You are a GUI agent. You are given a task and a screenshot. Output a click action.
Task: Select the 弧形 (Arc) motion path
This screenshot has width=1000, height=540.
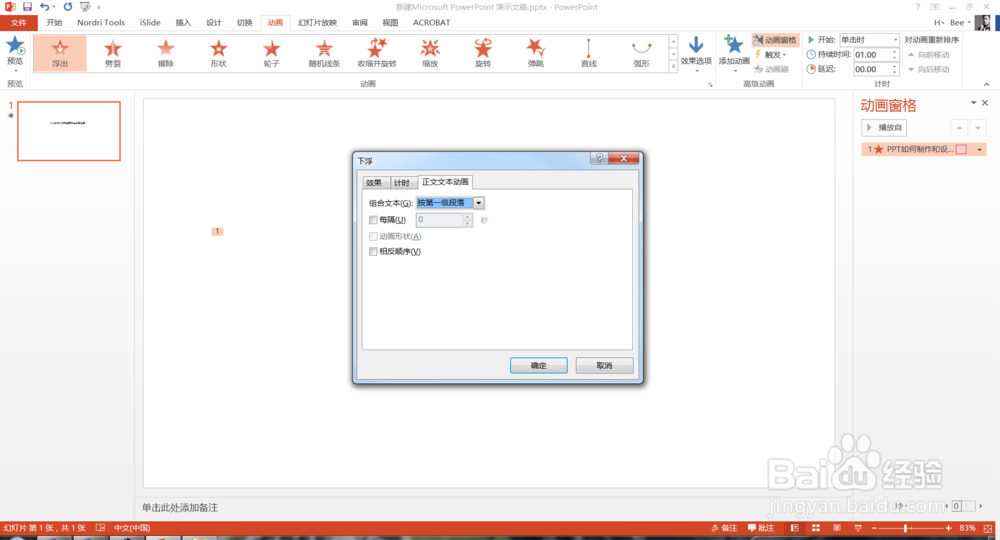coord(642,53)
